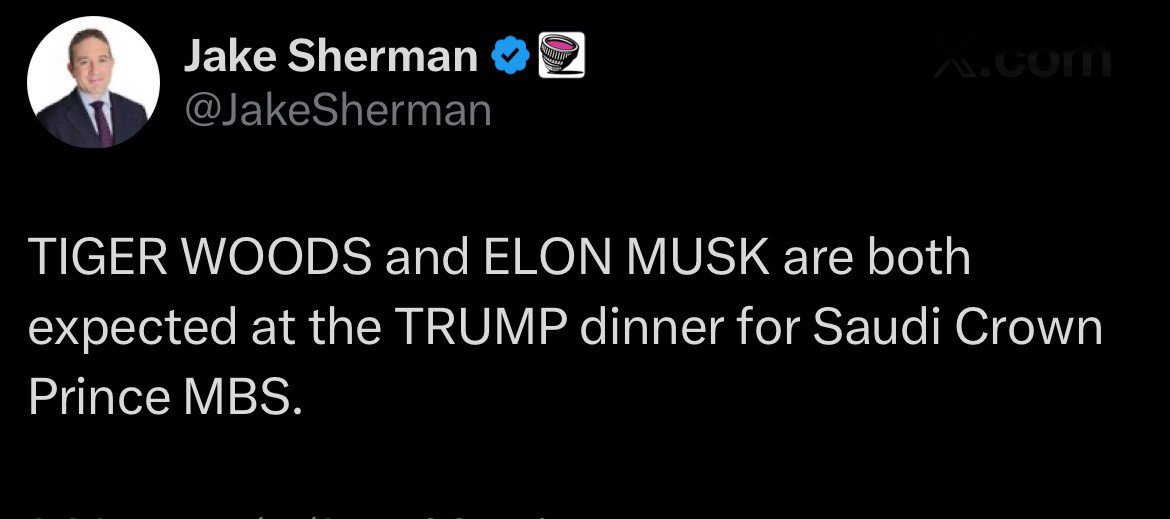Click the faint X.com watermark
This screenshot has width=1170, height=519.
pyautogui.click(x=1022, y=62)
